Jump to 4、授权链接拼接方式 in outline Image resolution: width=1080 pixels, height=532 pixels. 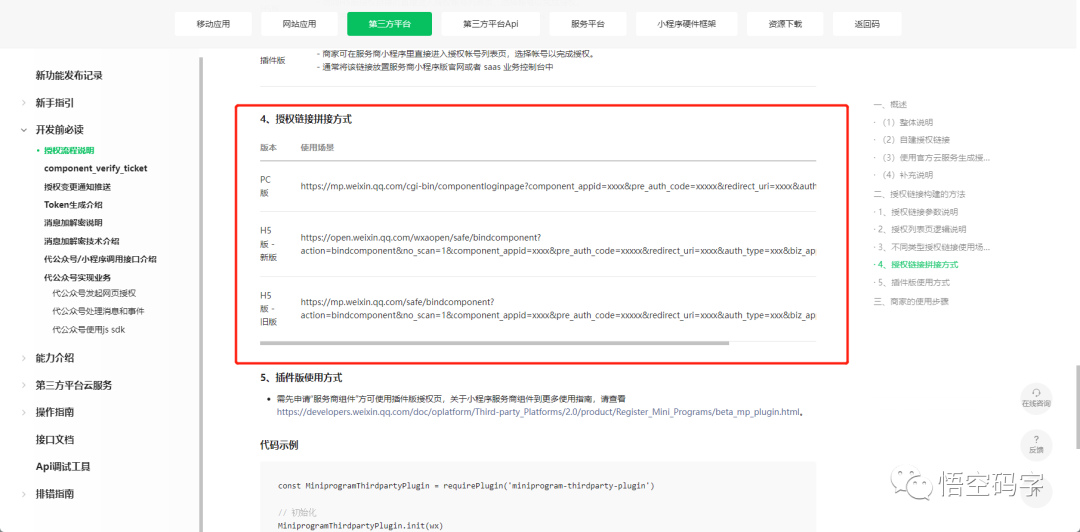[x=917, y=265]
